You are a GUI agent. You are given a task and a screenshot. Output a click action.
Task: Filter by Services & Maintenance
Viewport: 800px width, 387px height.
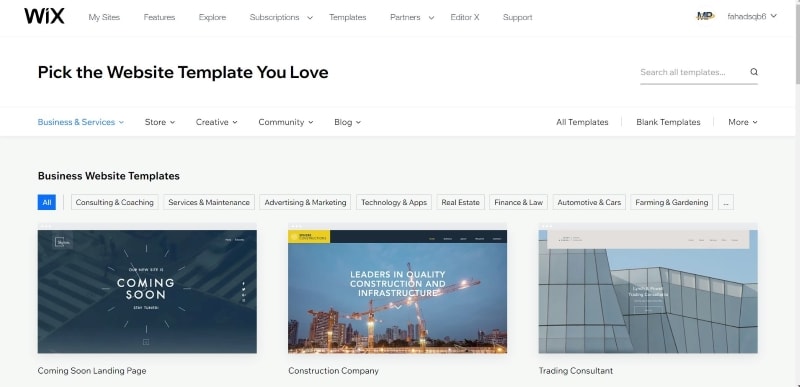click(209, 202)
